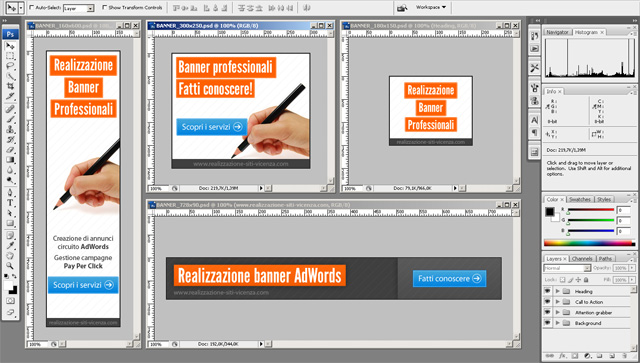The width and height of the screenshot is (640, 363).
Task: Switch to the Styles tab
Action: [604, 199]
